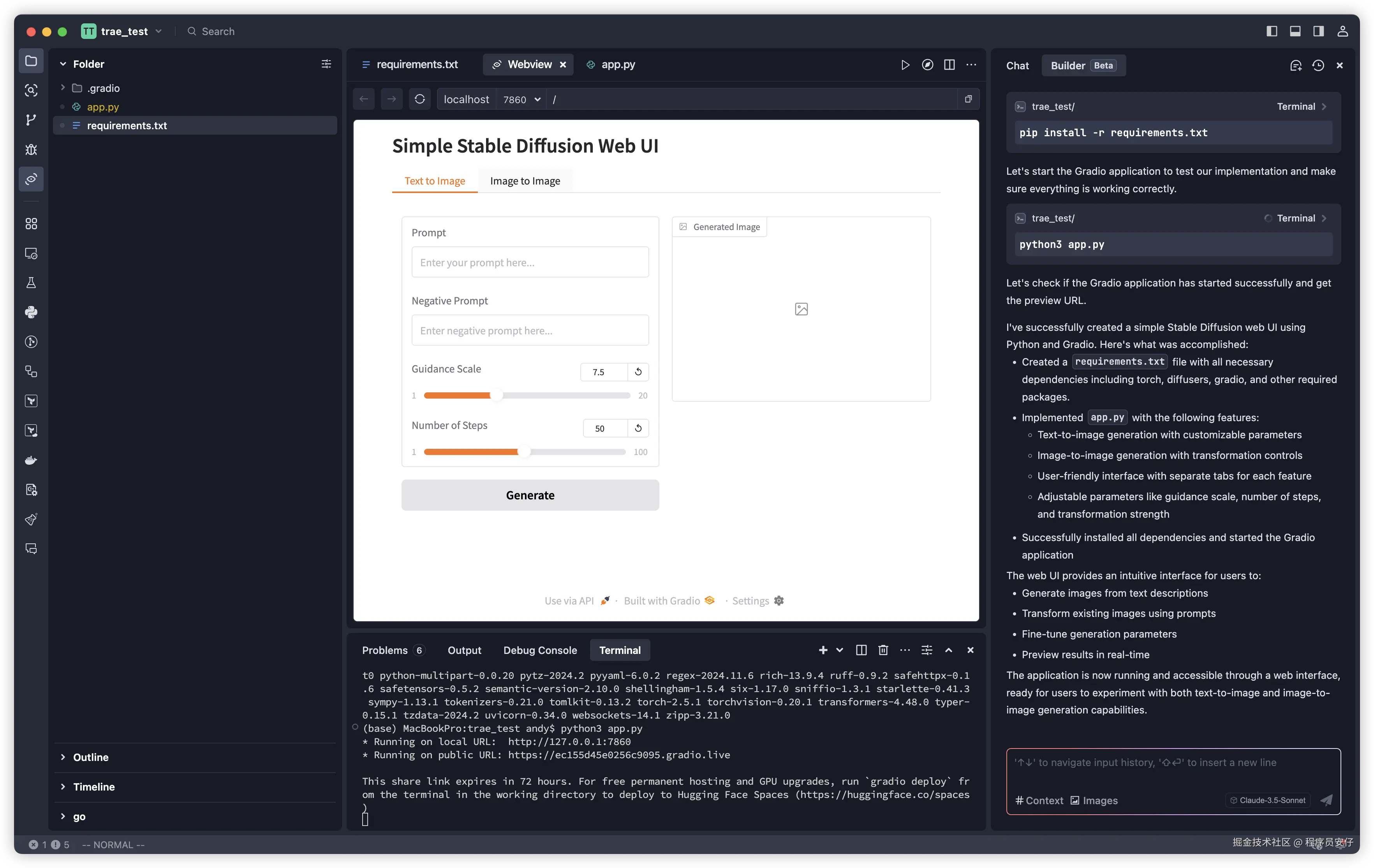The height and width of the screenshot is (868, 1374).
Task: Switch to Image to Image tab
Action: [524, 181]
